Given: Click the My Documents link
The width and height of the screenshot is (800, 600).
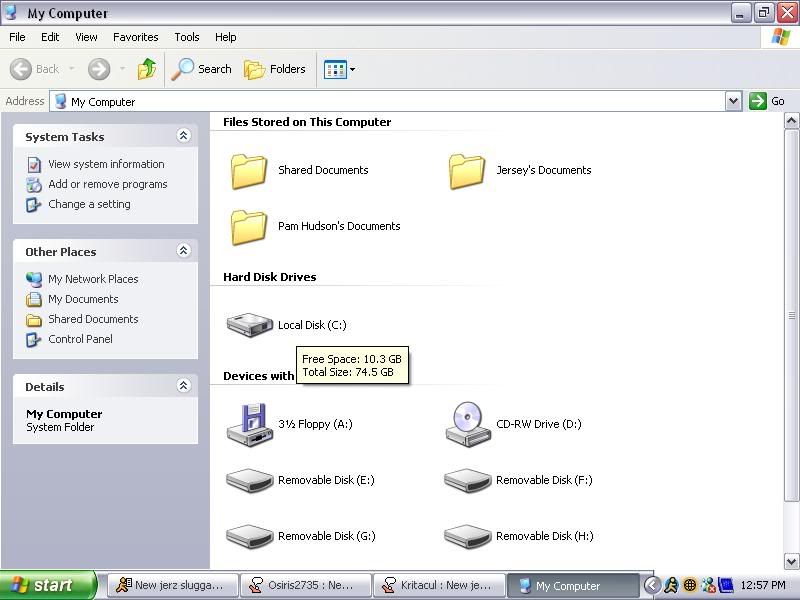Looking at the screenshot, I should (83, 299).
